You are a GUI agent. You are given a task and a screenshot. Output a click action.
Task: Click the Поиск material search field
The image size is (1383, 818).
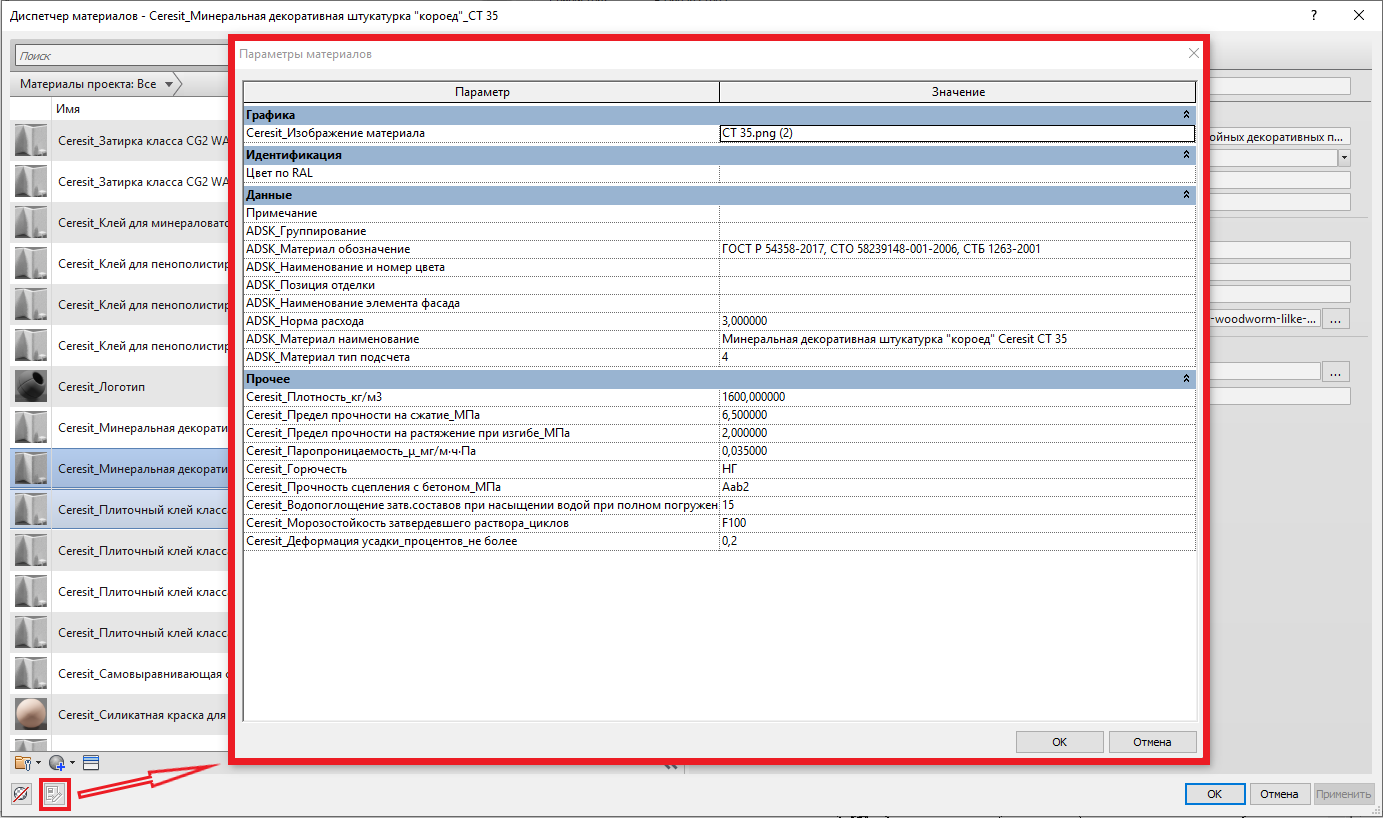120,56
